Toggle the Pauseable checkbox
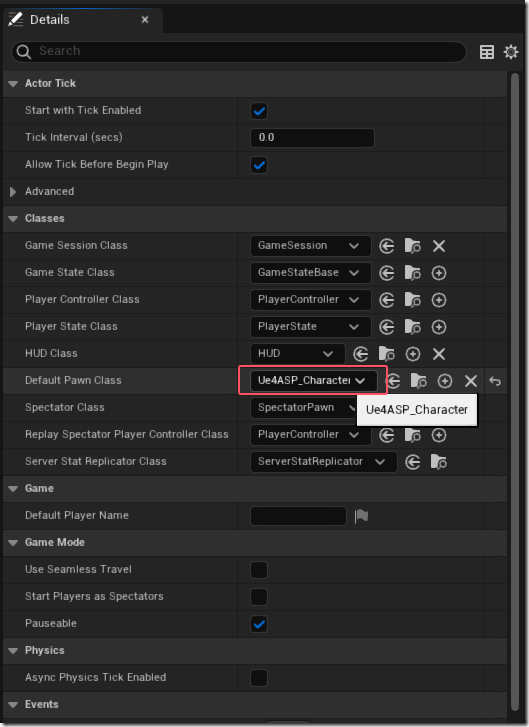Screen dimensions: 529x727 (259, 624)
